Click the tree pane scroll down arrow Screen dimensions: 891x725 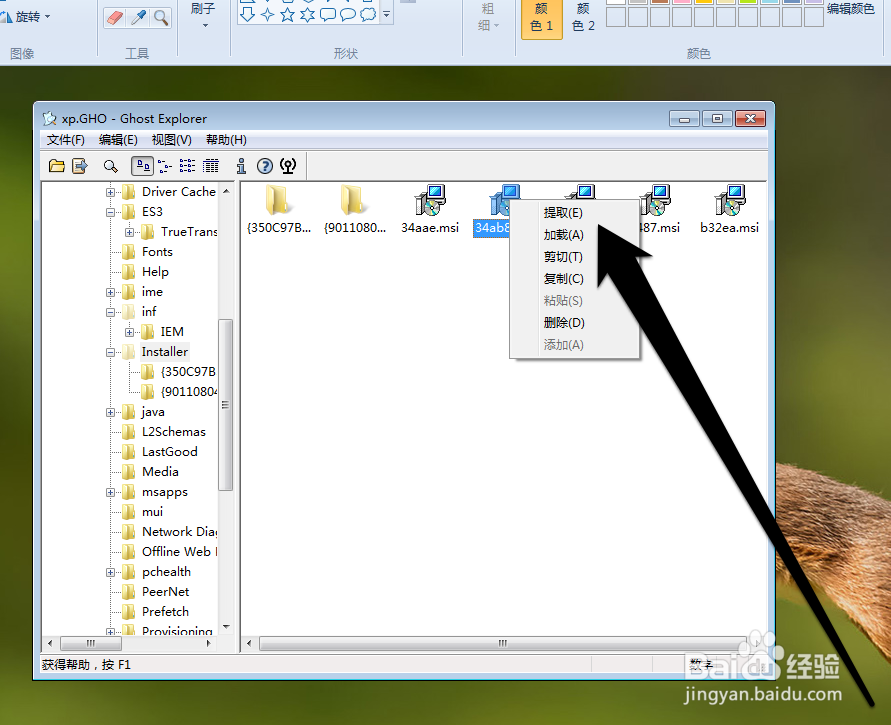point(226,627)
